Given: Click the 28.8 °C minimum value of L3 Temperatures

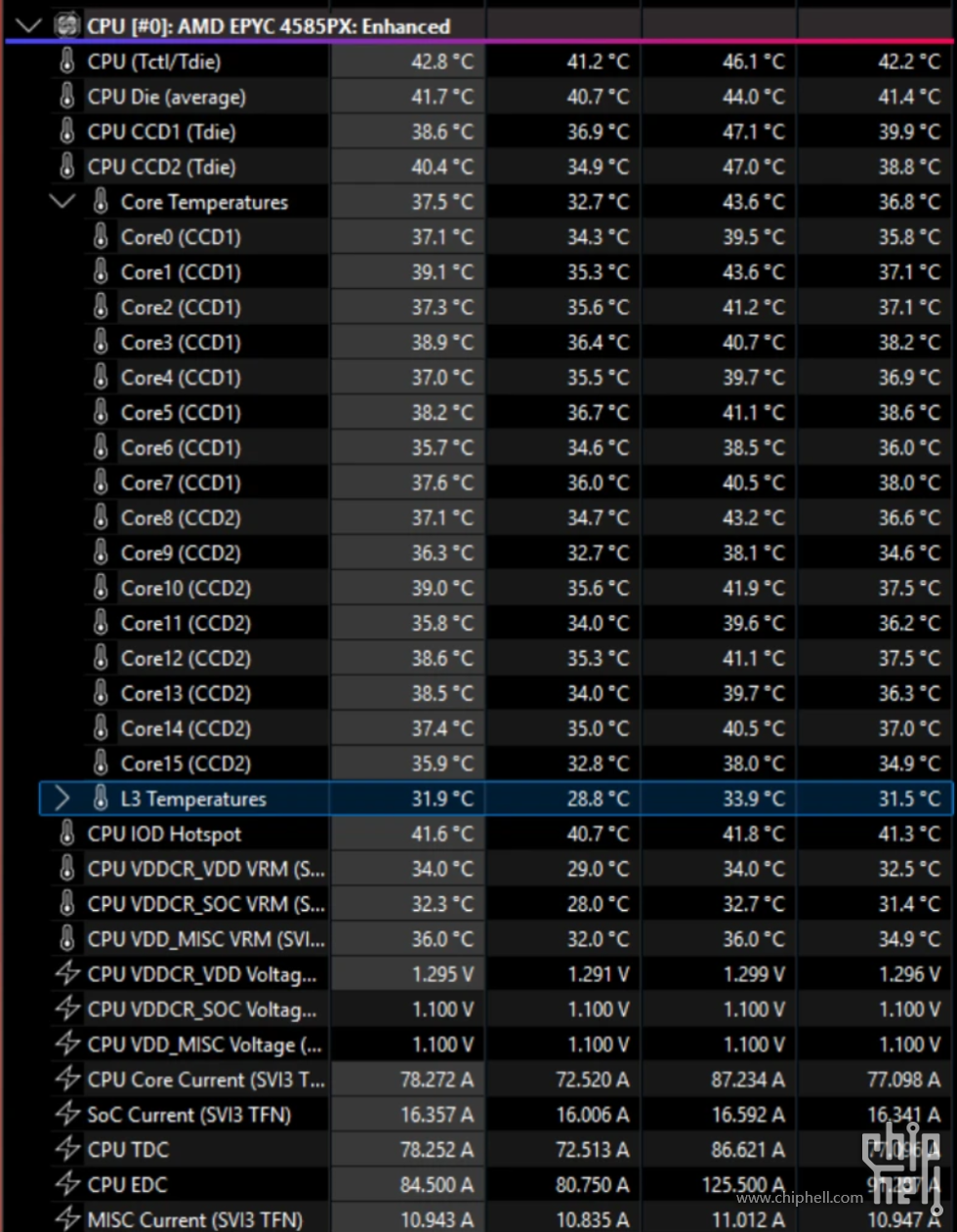Looking at the screenshot, I should click(x=598, y=799).
